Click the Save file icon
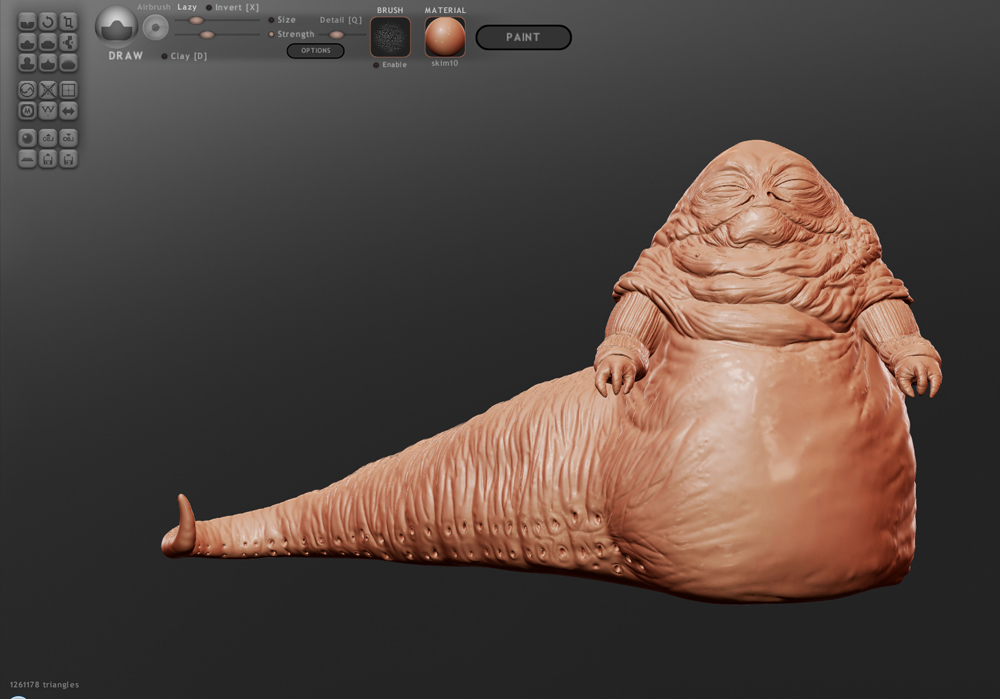The image size is (1000, 699). 68,158
